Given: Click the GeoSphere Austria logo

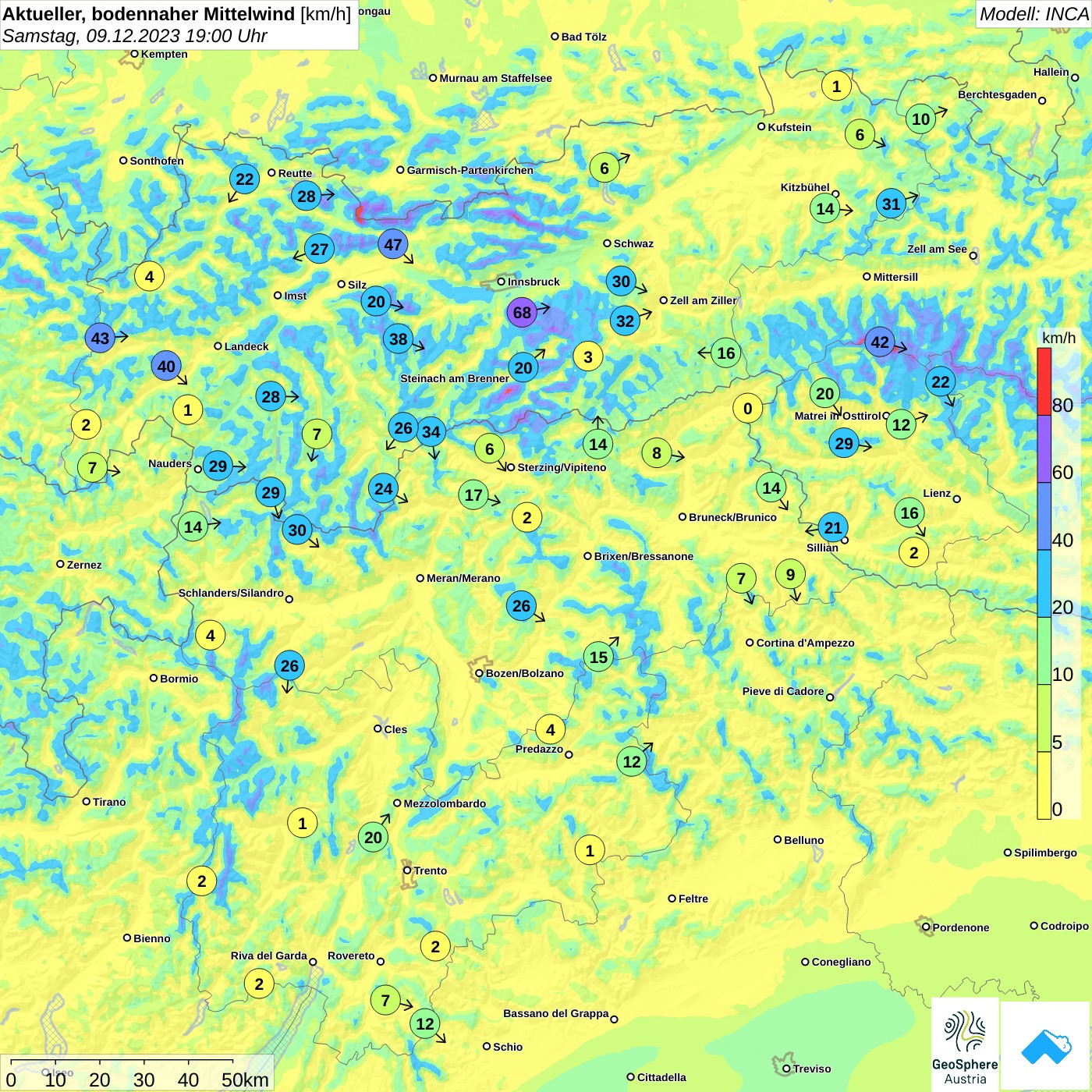Looking at the screenshot, I should pyautogui.click(x=965, y=1044).
